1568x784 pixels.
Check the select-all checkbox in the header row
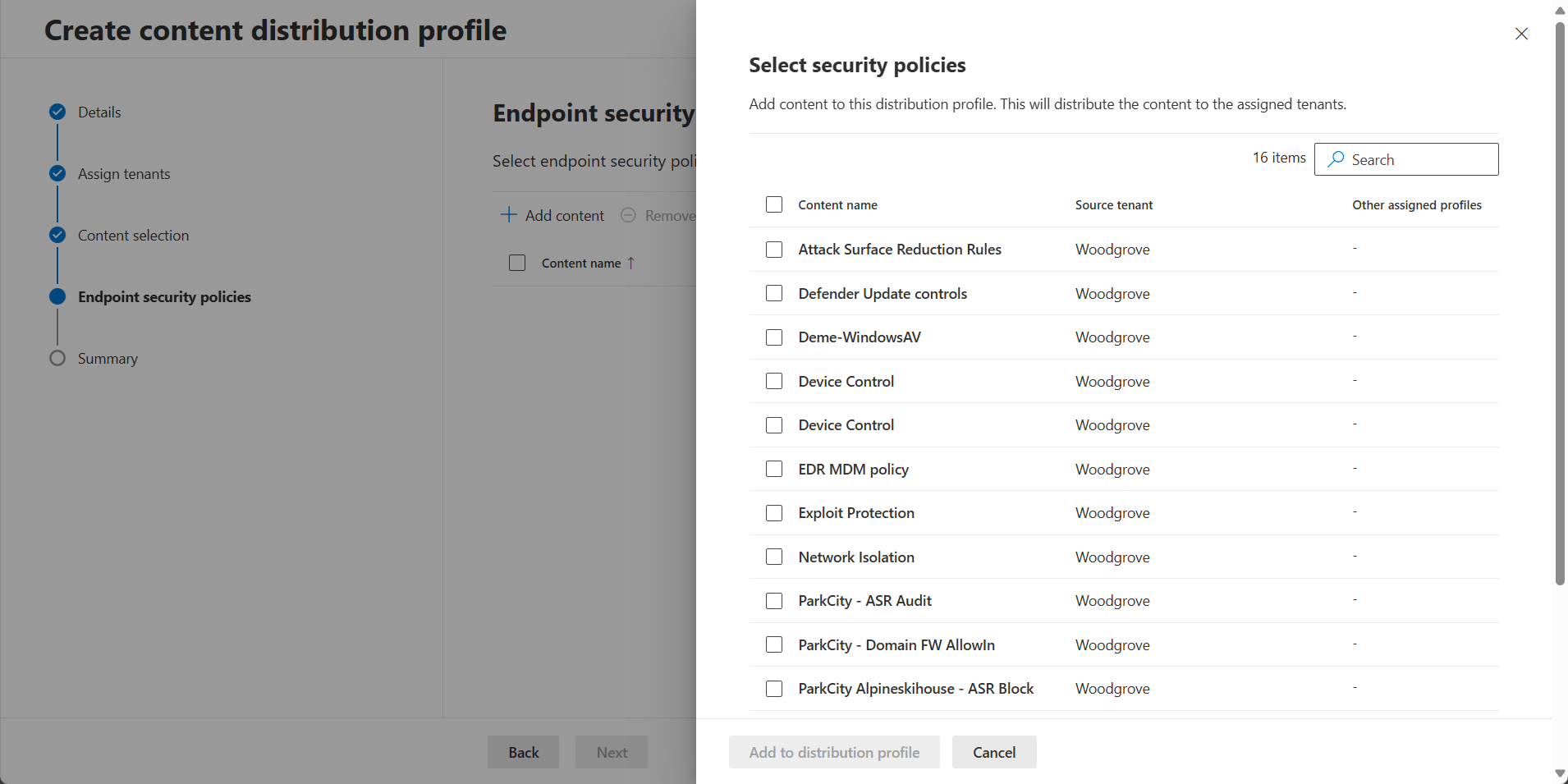[773, 204]
